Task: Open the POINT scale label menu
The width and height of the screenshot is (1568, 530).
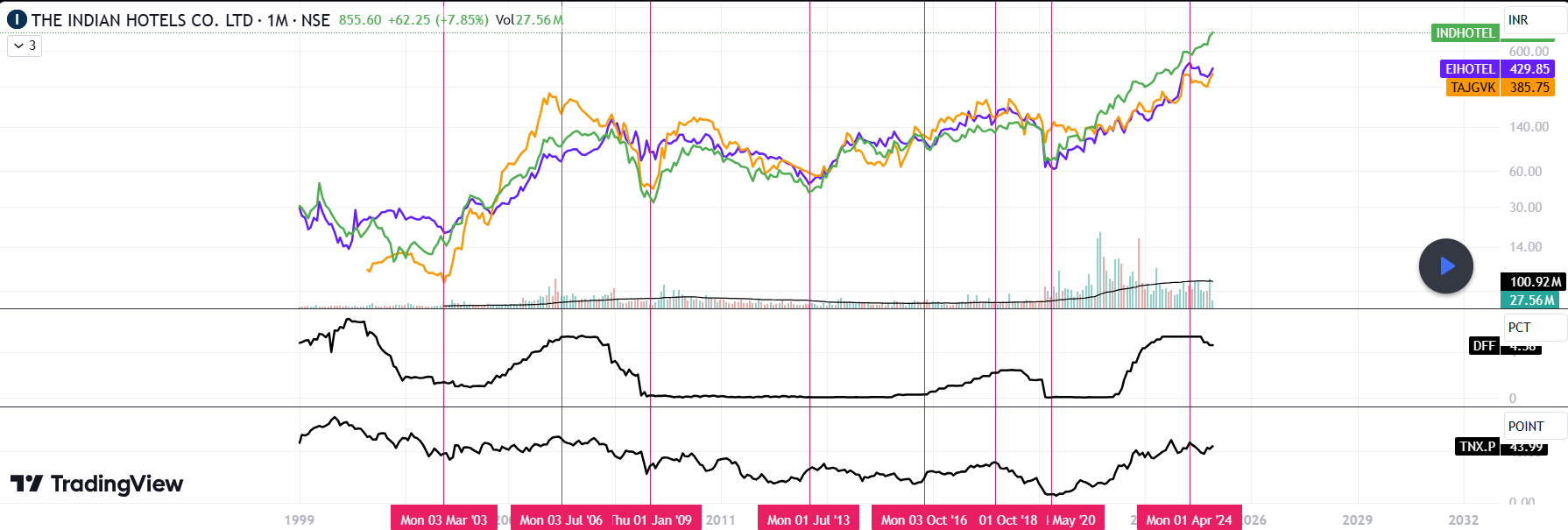Action: point(1534,427)
